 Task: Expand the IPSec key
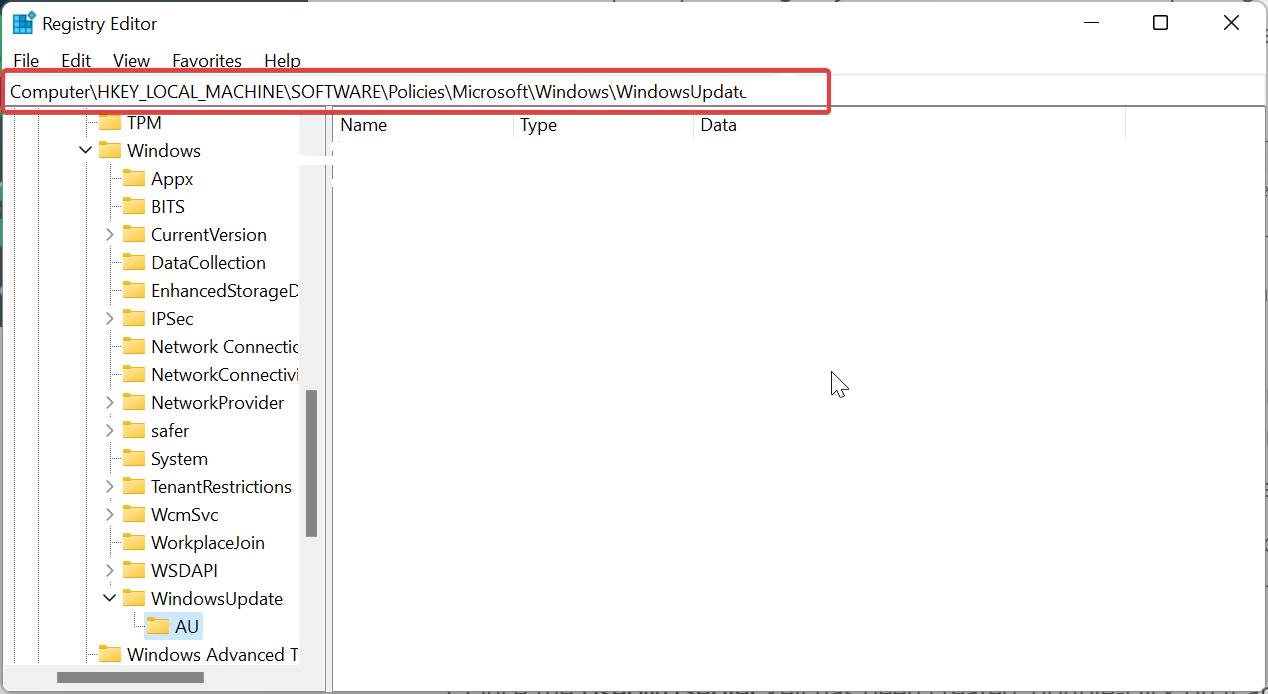click(110, 319)
